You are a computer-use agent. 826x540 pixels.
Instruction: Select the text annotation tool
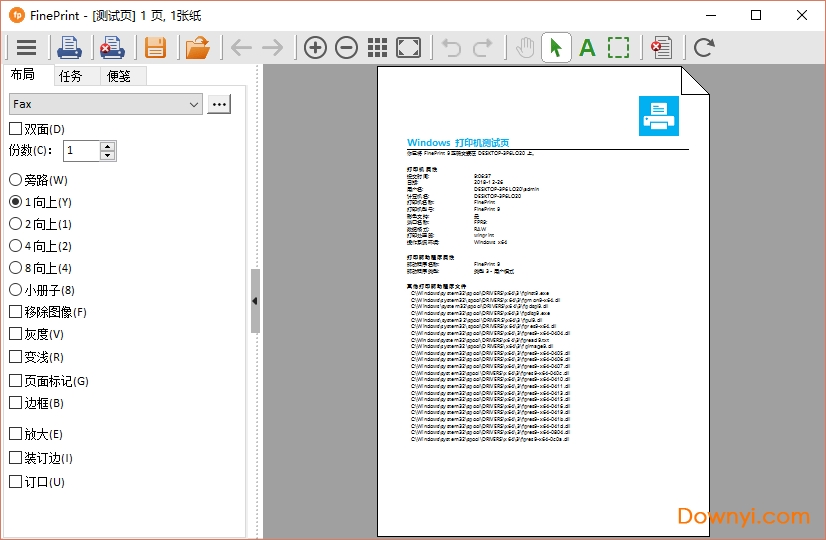pos(587,47)
